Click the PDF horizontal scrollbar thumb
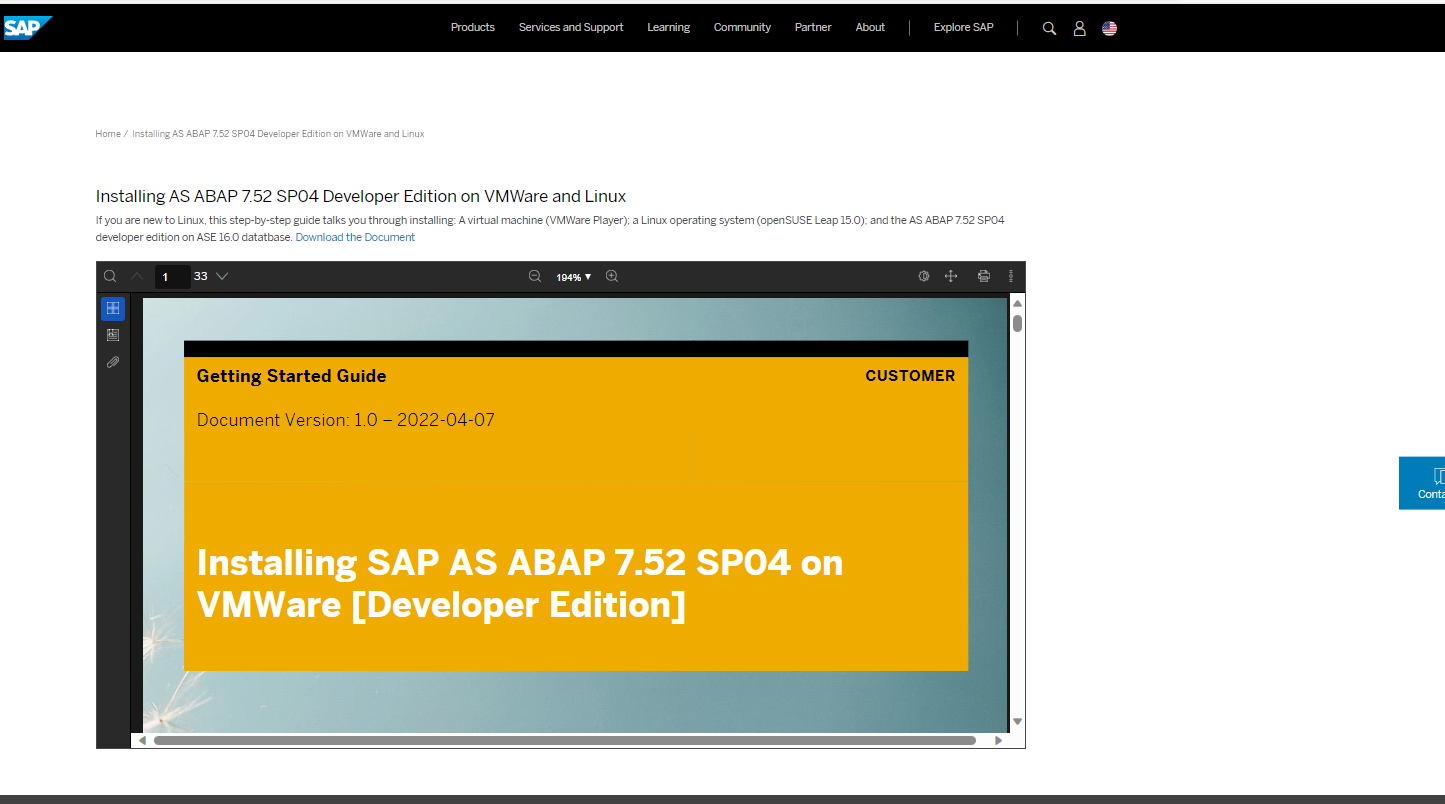Image resolution: width=1445 pixels, height=804 pixels. 564,741
